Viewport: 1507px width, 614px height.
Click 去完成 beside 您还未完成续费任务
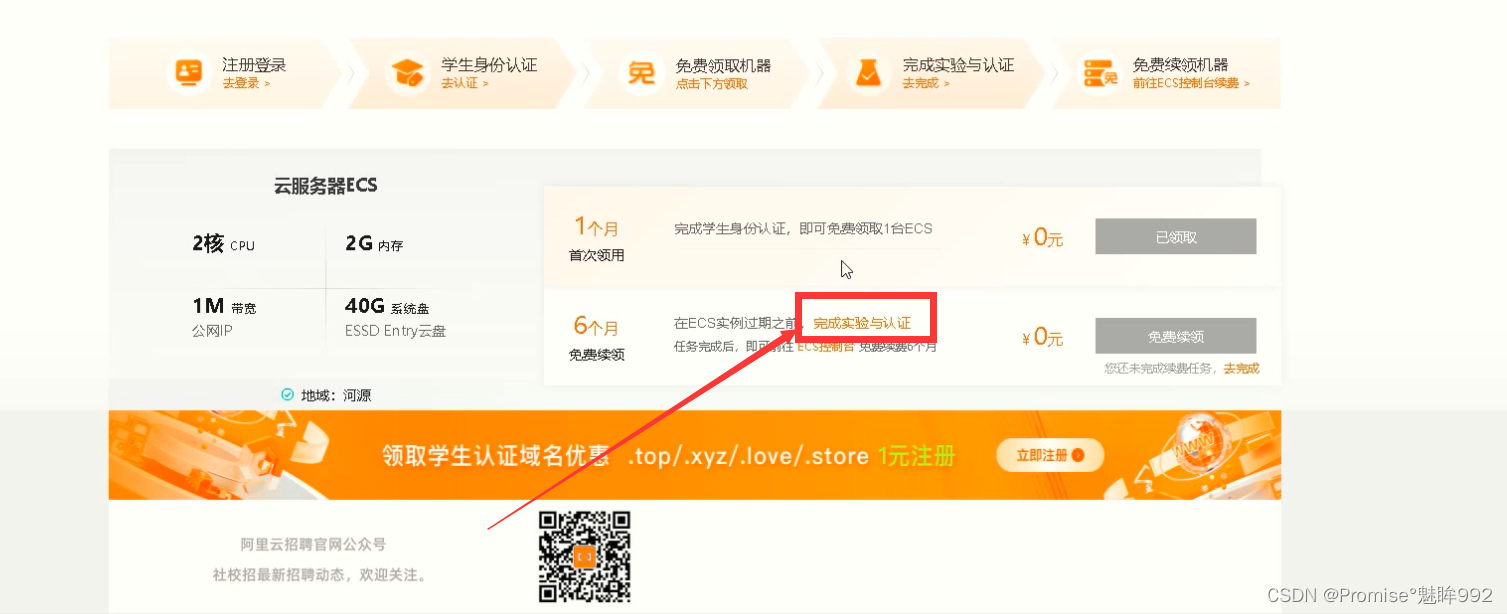pyautogui.click(x=1241, y=369)
